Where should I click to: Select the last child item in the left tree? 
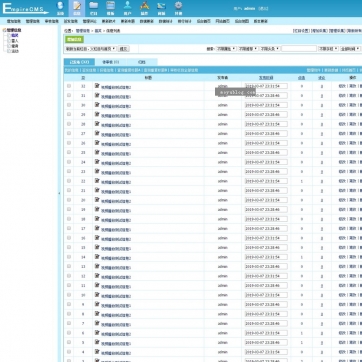[x=15, y=51]
